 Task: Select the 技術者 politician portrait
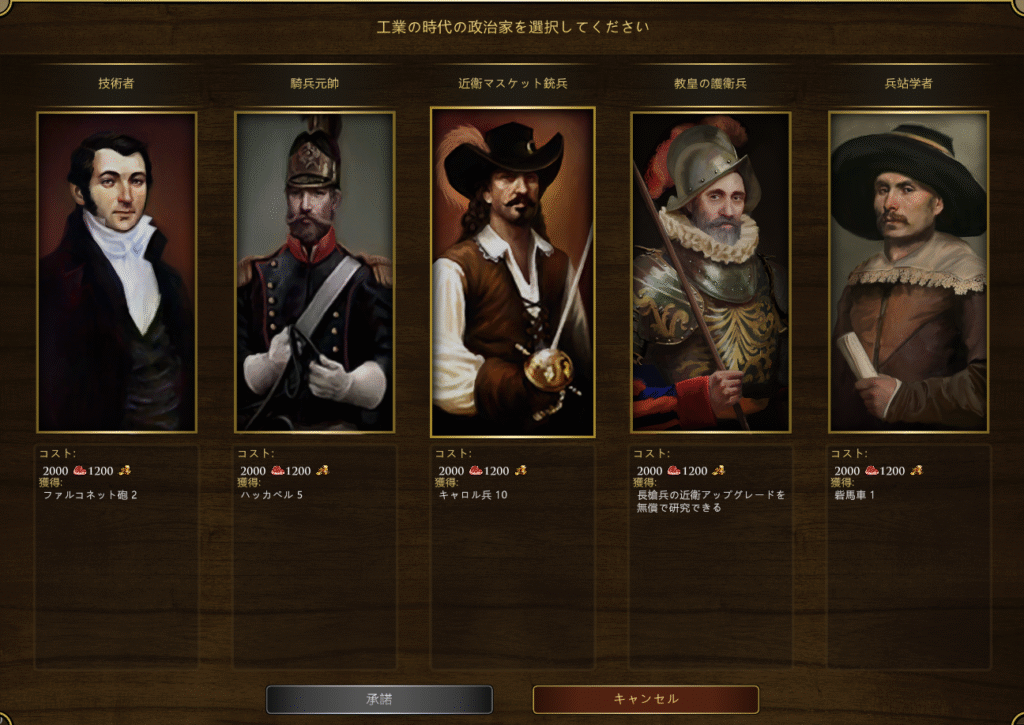(x=117, y=272)
